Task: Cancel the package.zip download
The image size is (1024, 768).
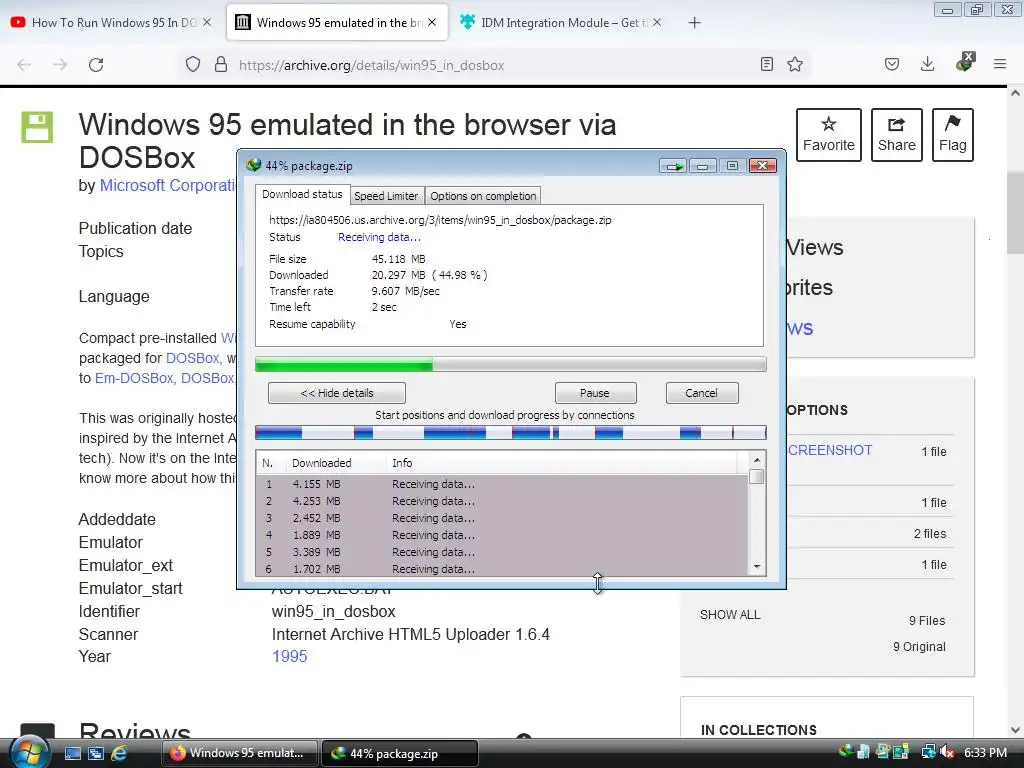Action: click(x=702, y=393)
